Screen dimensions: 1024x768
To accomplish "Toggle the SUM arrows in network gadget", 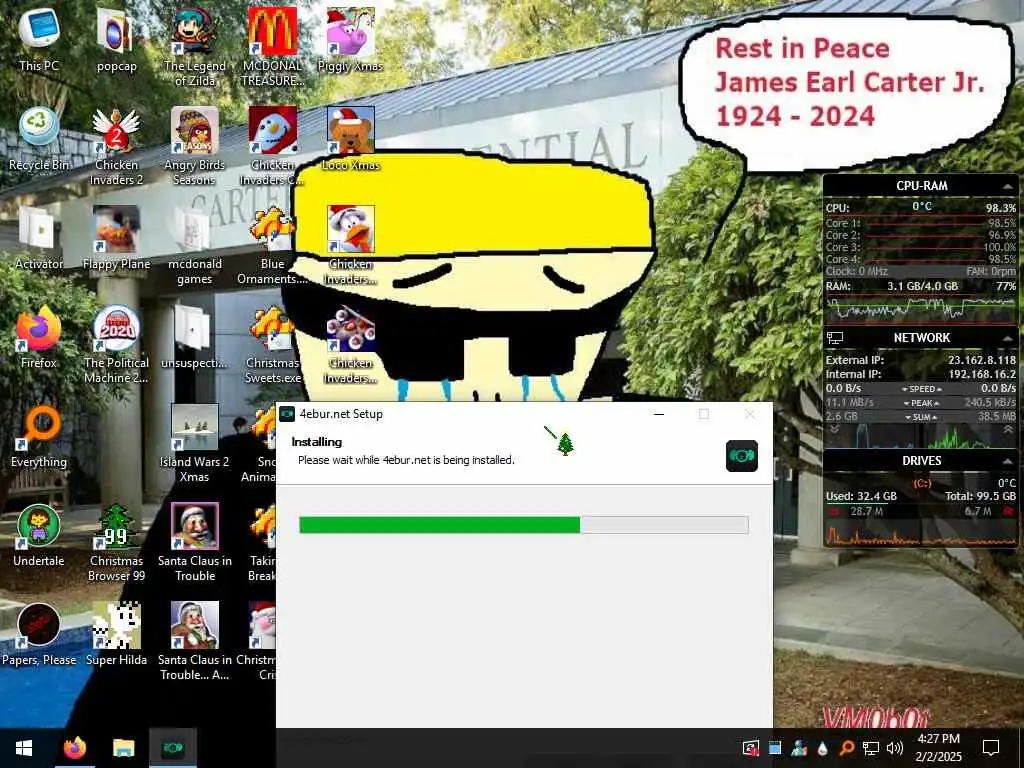I will pyautogui.click(x=921, y=417).
